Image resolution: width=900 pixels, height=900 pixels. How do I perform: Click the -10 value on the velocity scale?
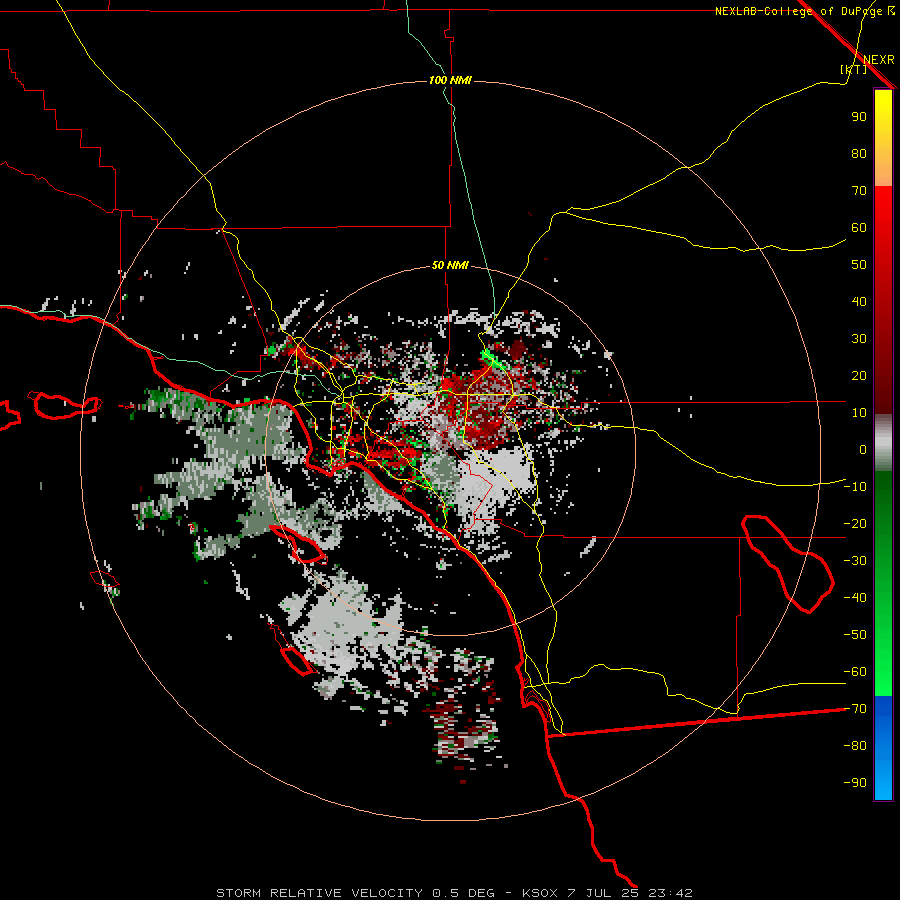point(855,487)
